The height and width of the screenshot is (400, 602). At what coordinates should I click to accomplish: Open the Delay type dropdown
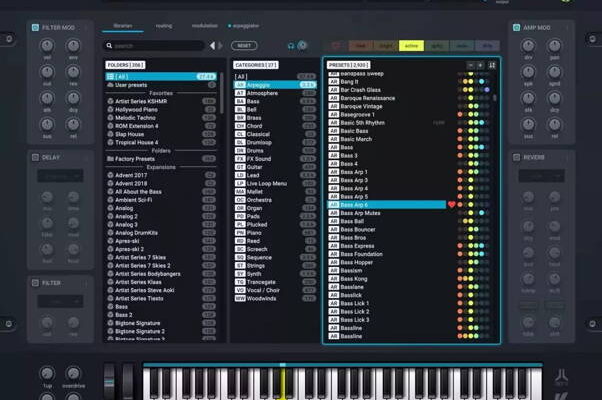[59, 176]
